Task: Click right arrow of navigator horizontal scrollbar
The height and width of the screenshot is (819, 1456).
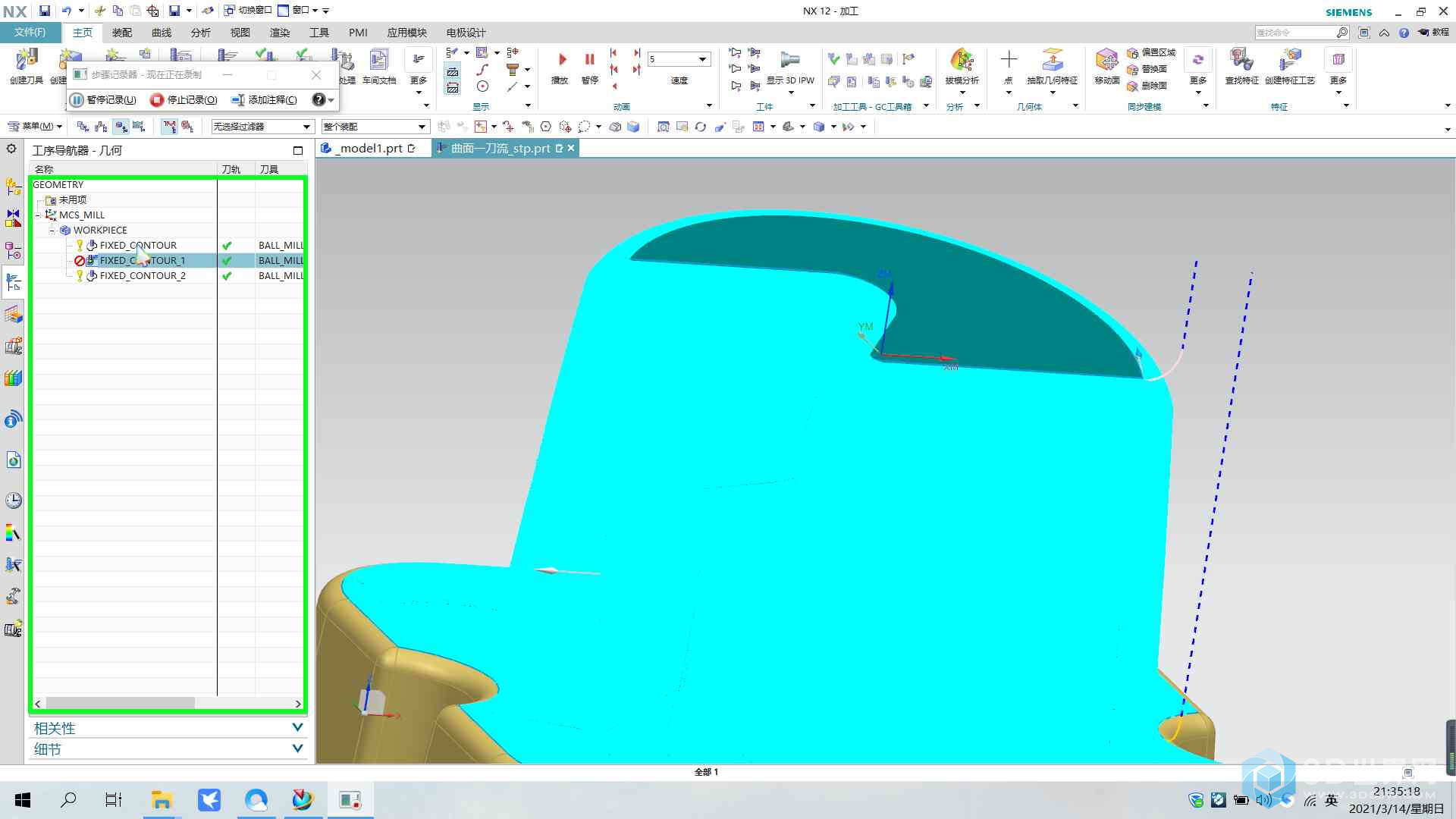Action: coord(298,704)
